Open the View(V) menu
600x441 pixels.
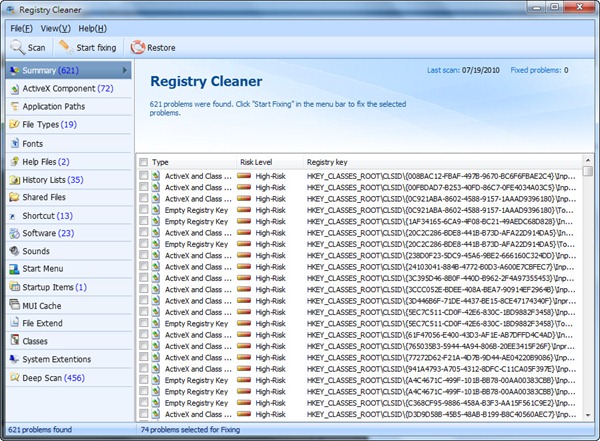coord(56,28)
